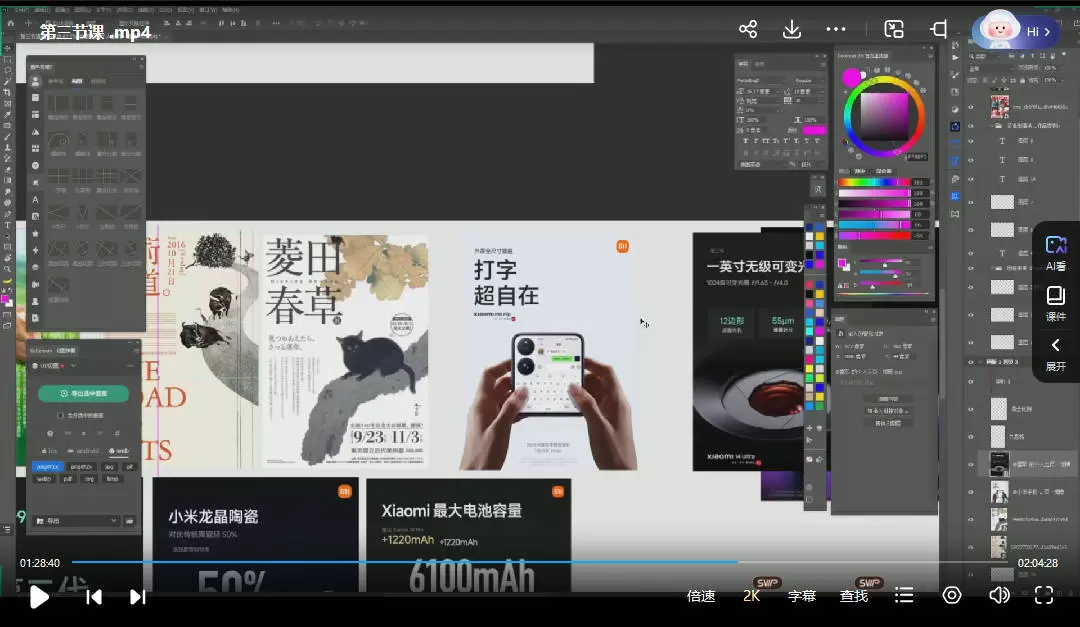Select the png@2x format chip
Image resolution: width=1080 pixels, height=627 pixels.
click(x=81, y=466)
